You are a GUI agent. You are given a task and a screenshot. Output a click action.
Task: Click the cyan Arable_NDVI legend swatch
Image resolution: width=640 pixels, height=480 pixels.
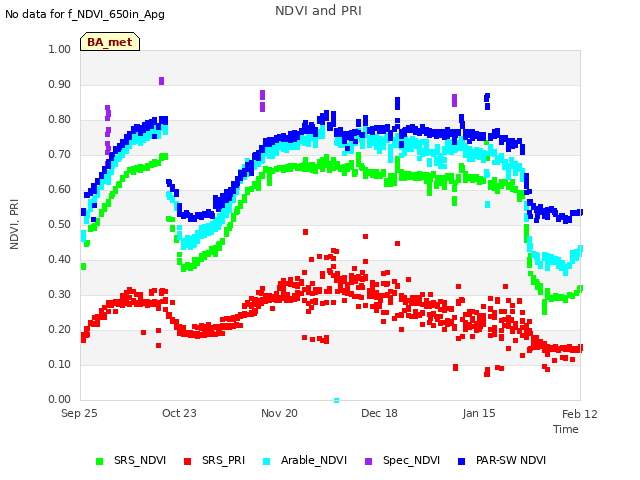click(267, 461)
